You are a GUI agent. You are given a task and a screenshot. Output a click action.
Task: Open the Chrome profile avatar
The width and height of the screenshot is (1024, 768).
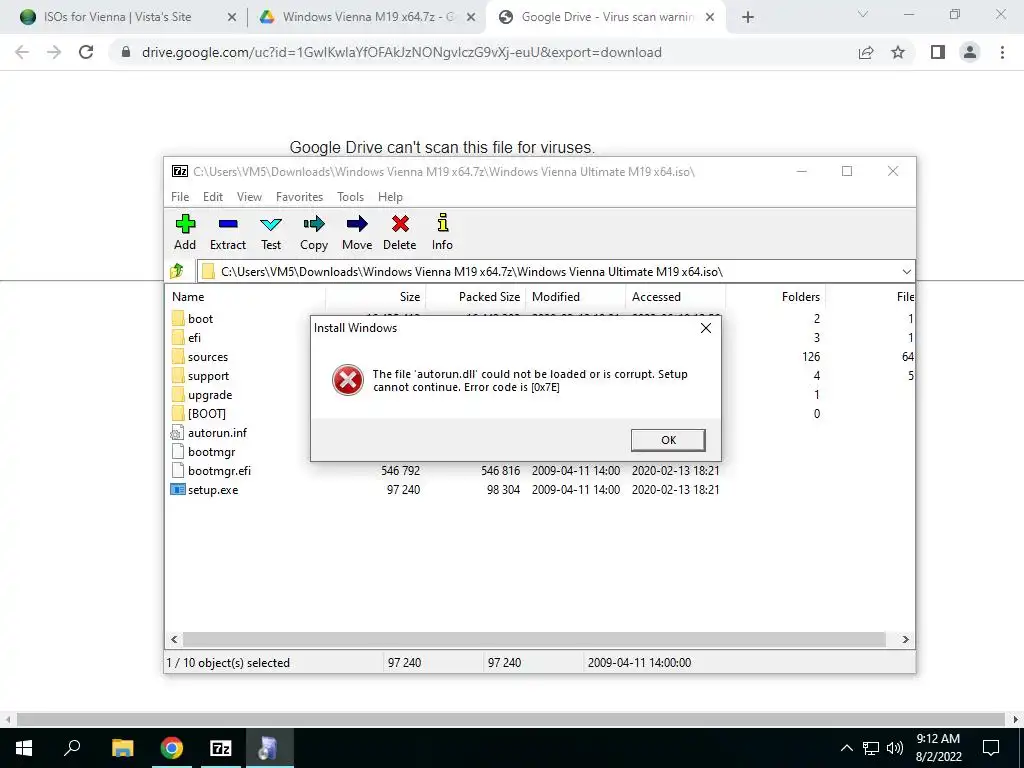click(970, 52)
